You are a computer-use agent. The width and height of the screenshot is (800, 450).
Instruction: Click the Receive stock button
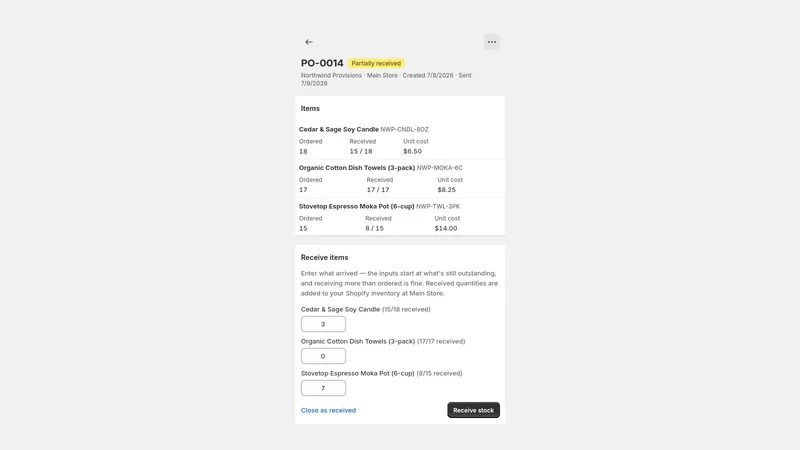pos(473,410)
